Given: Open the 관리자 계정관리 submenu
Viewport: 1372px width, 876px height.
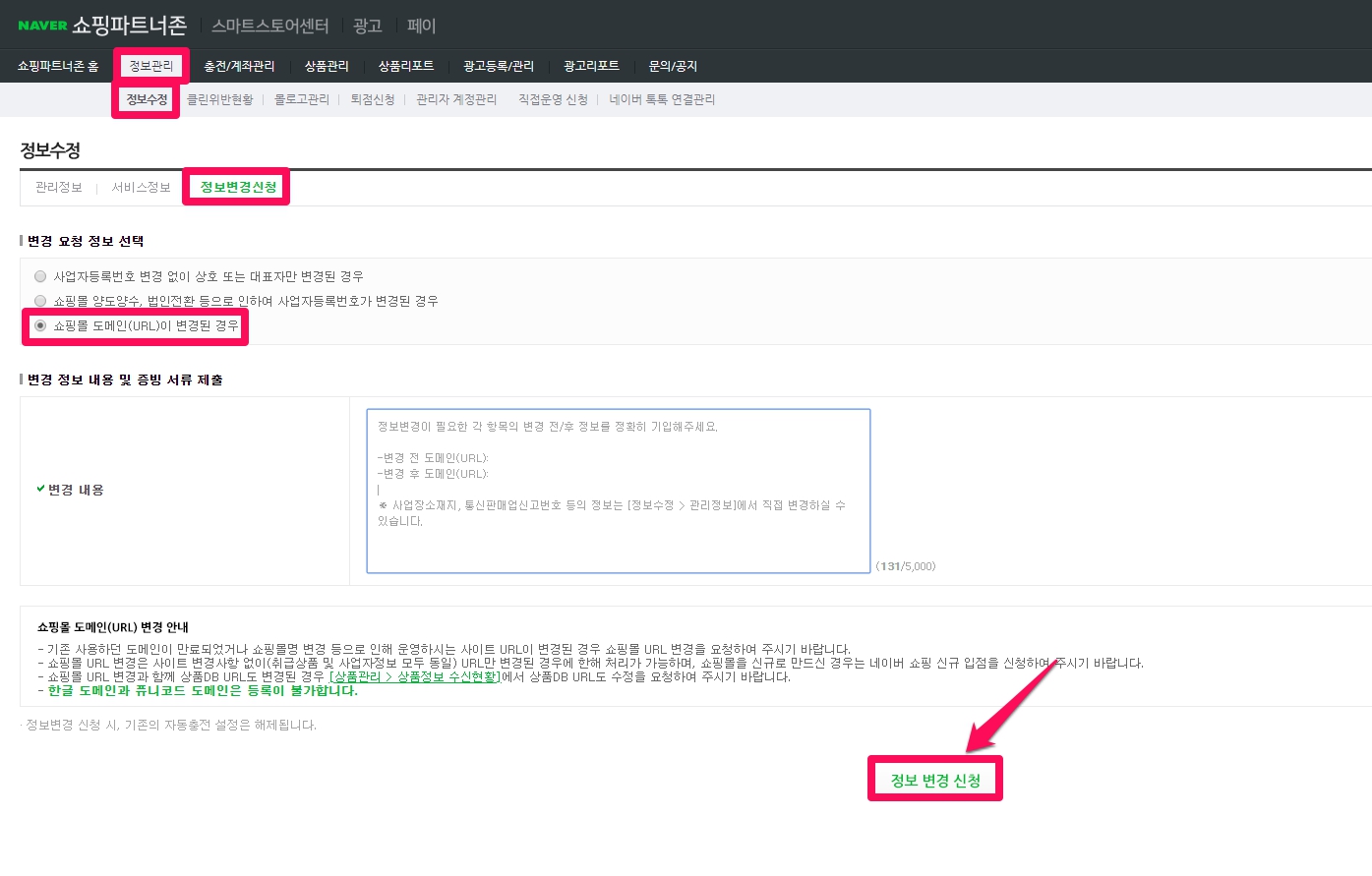Looking at the screenshot, I should [456, 99].
